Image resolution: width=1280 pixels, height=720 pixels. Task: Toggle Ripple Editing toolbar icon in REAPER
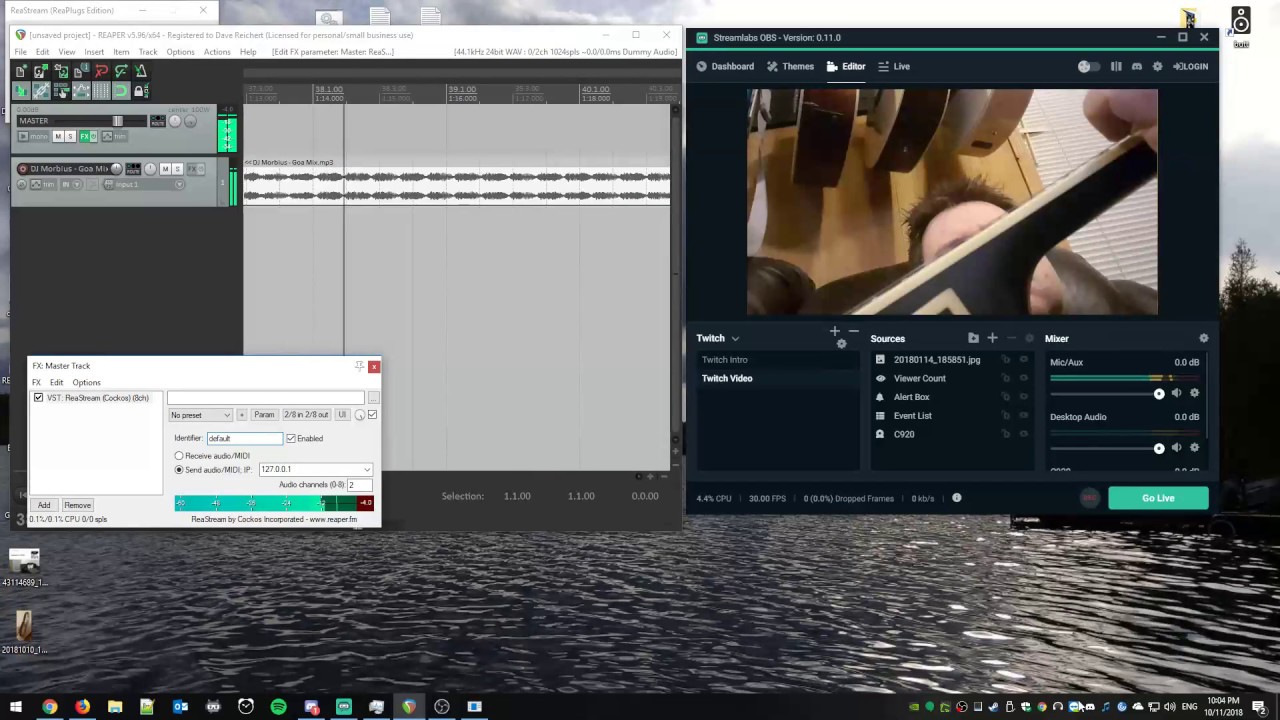[x=61, y=91]
